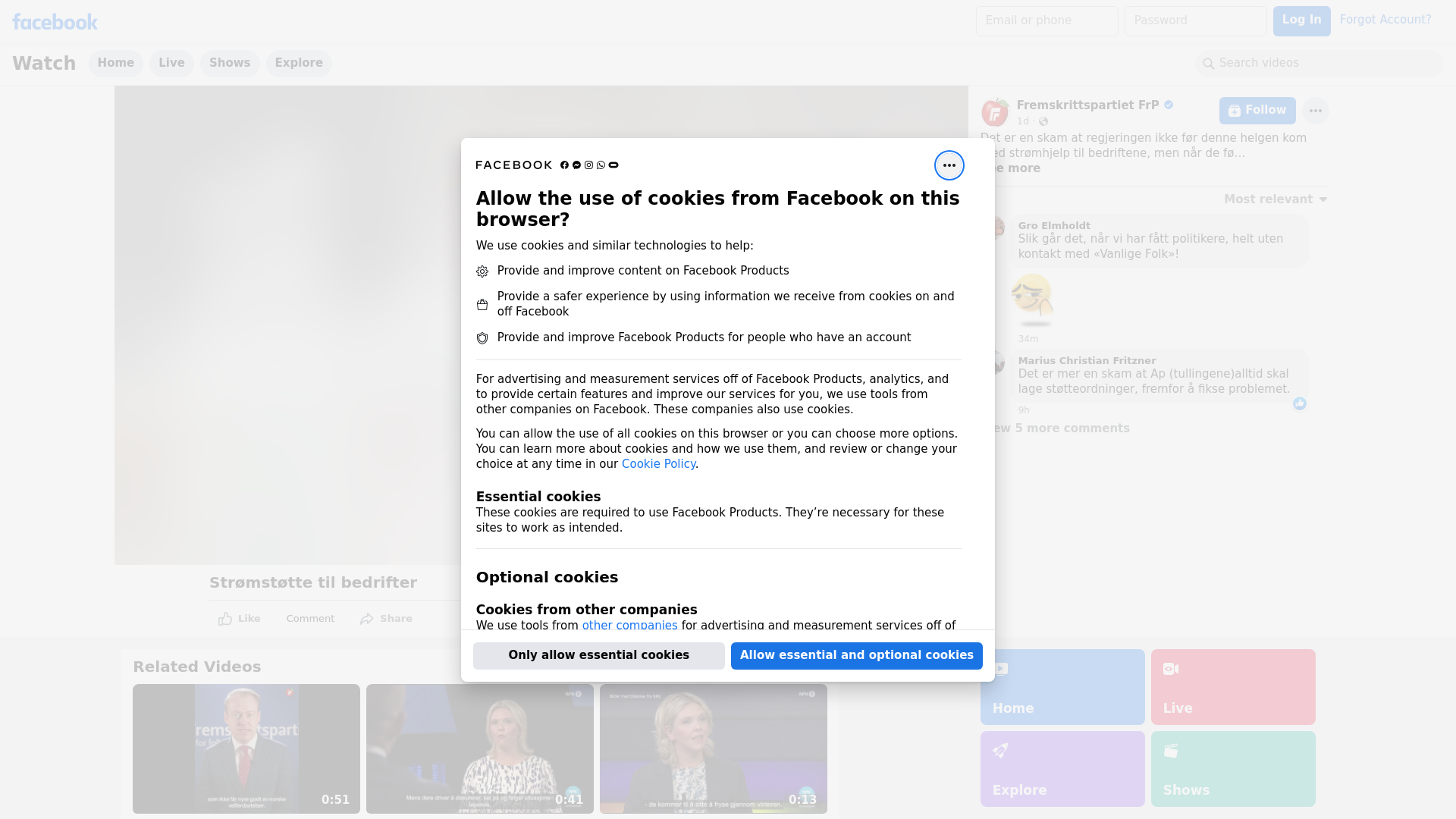Open the purple Explore tile
The height and width of the screenshot is (819, 1456).
point(1062,769)
